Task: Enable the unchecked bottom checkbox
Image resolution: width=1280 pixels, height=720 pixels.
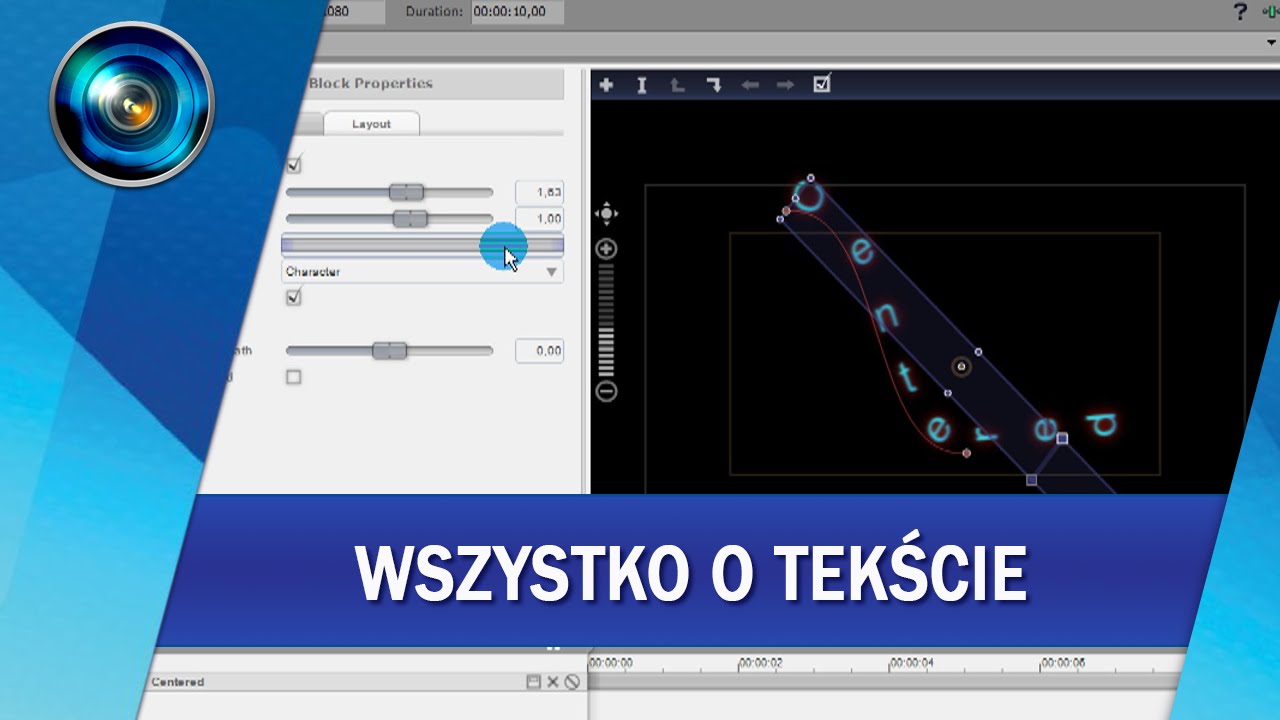Action: point(293,377)
